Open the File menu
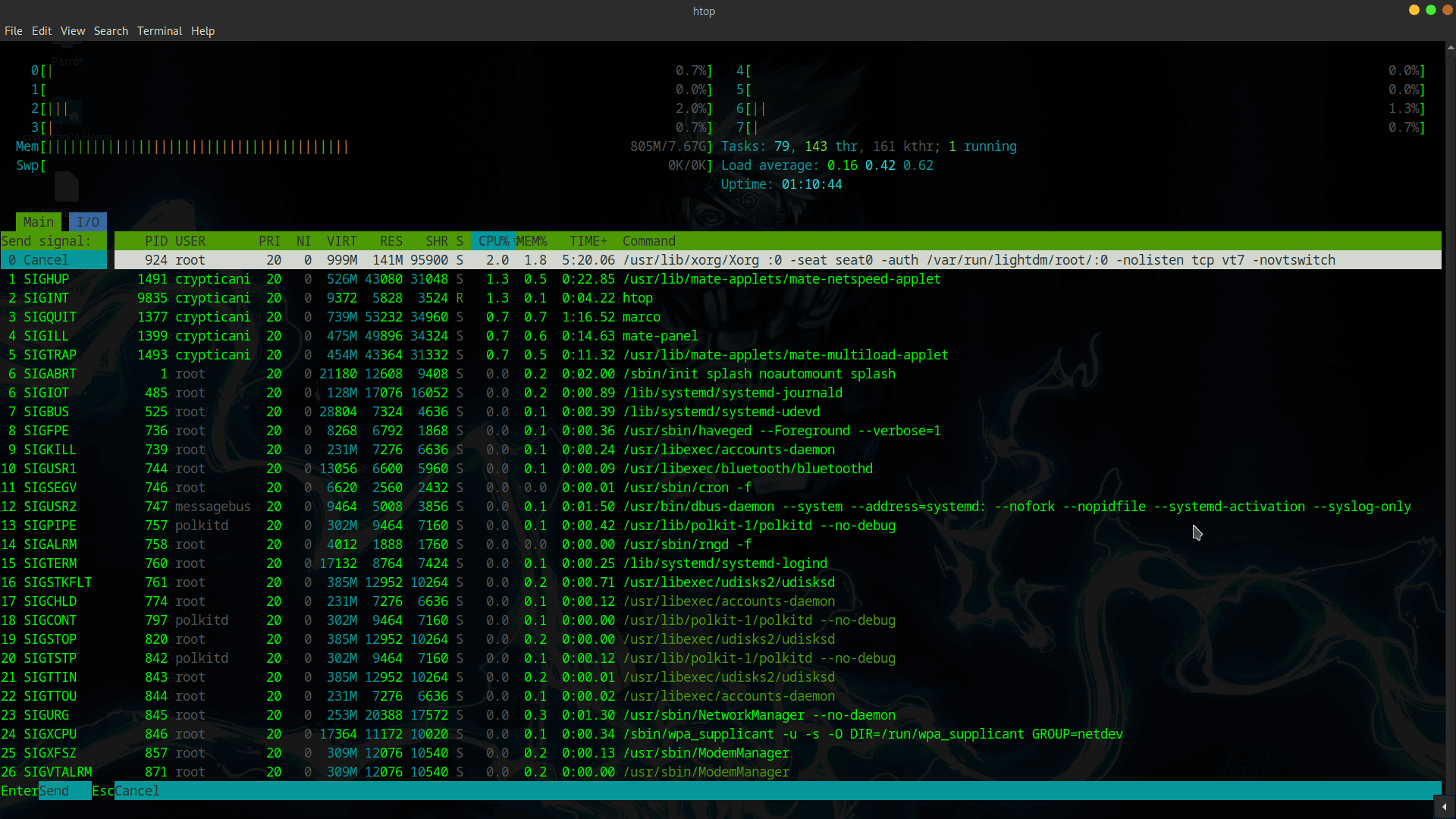 point(13,31)
